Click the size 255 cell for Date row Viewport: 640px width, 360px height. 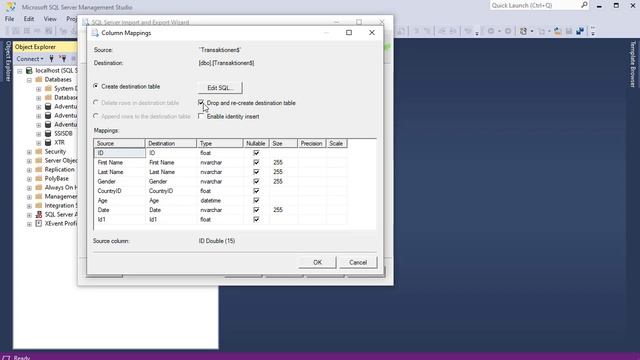click(284, 210)
